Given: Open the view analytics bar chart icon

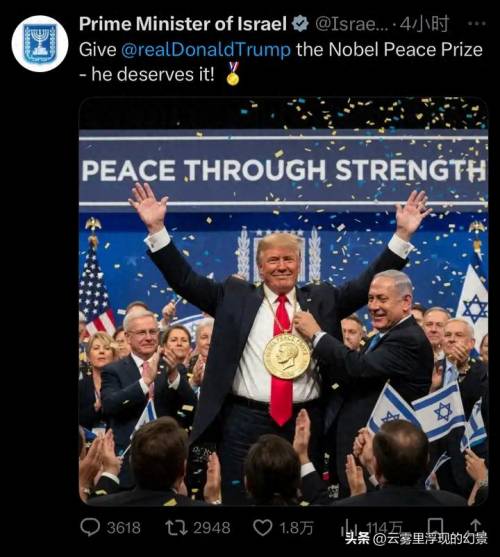Looking at the screenshot, I should pos(350,527).
